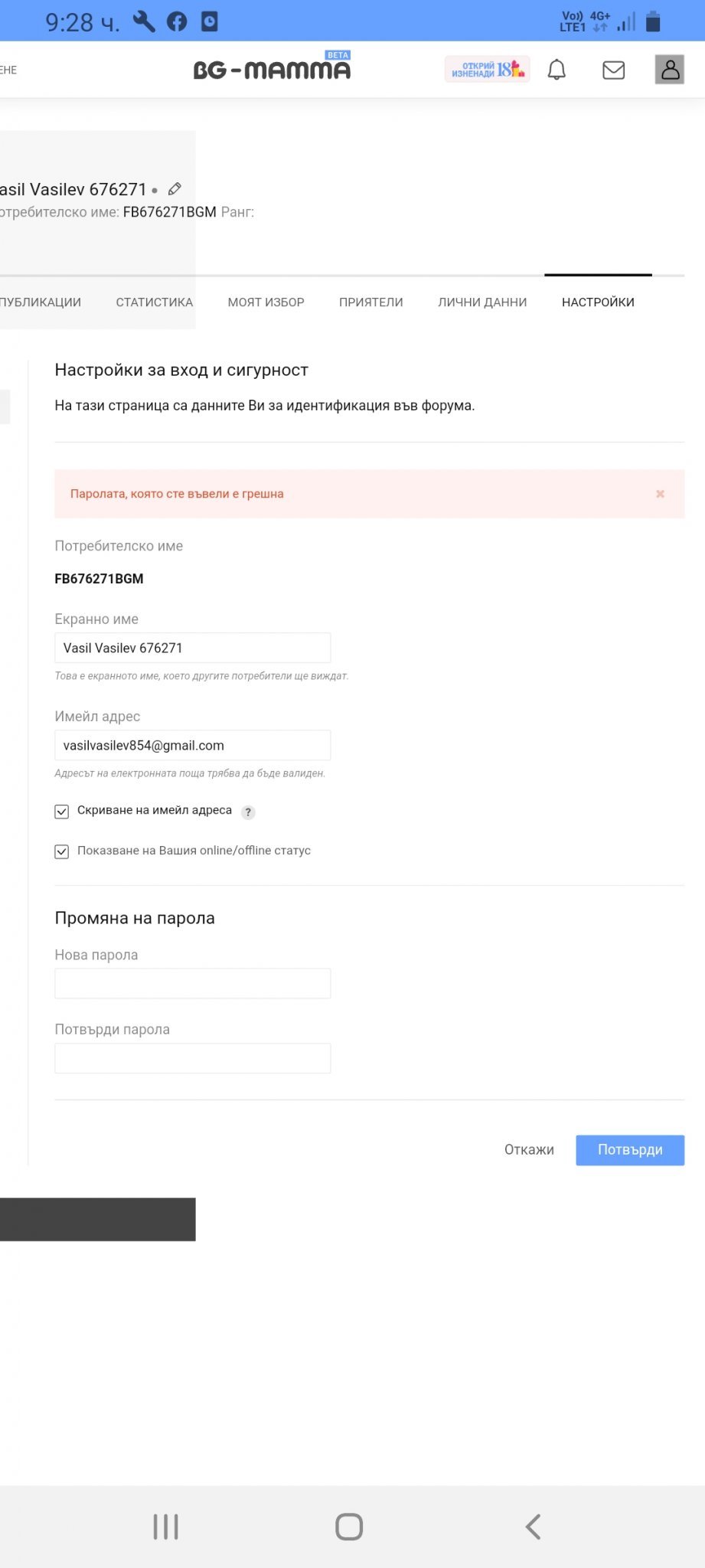Open Android recent apps button
Screen dimensions: 705x1568
[166, 1526]
